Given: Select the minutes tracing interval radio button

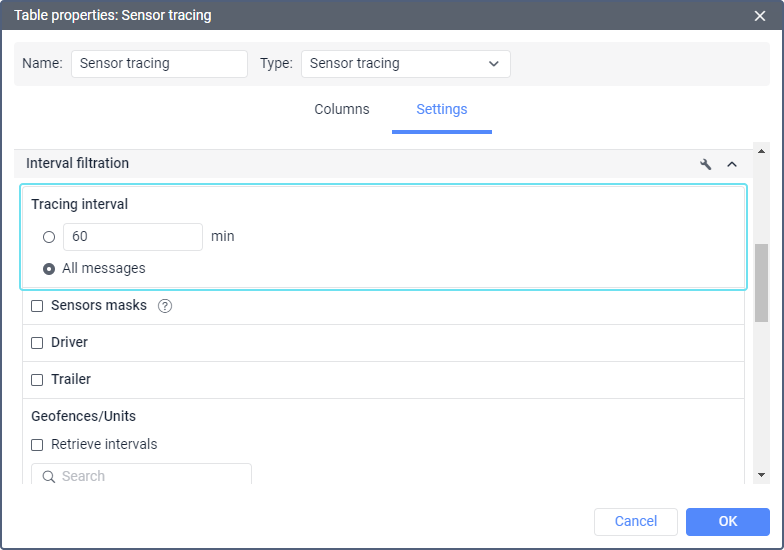Looking at the screenshot, I should 49,237.
